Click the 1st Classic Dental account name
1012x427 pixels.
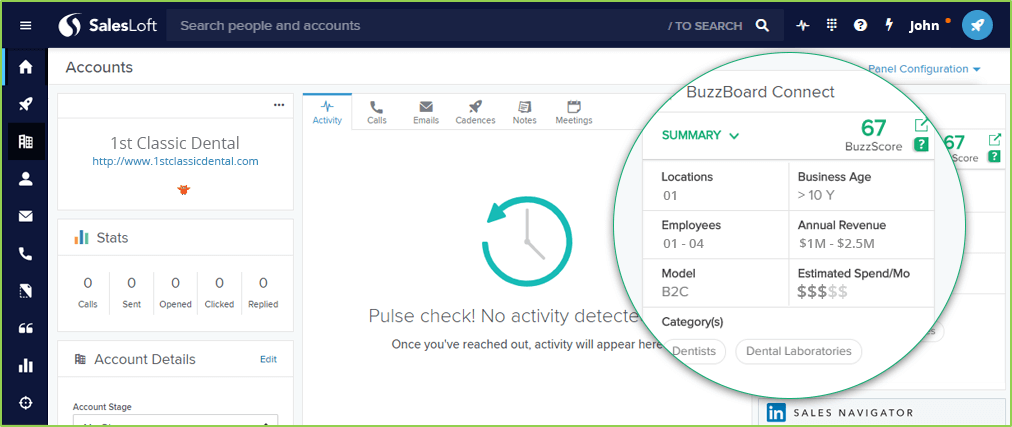tap(175, 143)
